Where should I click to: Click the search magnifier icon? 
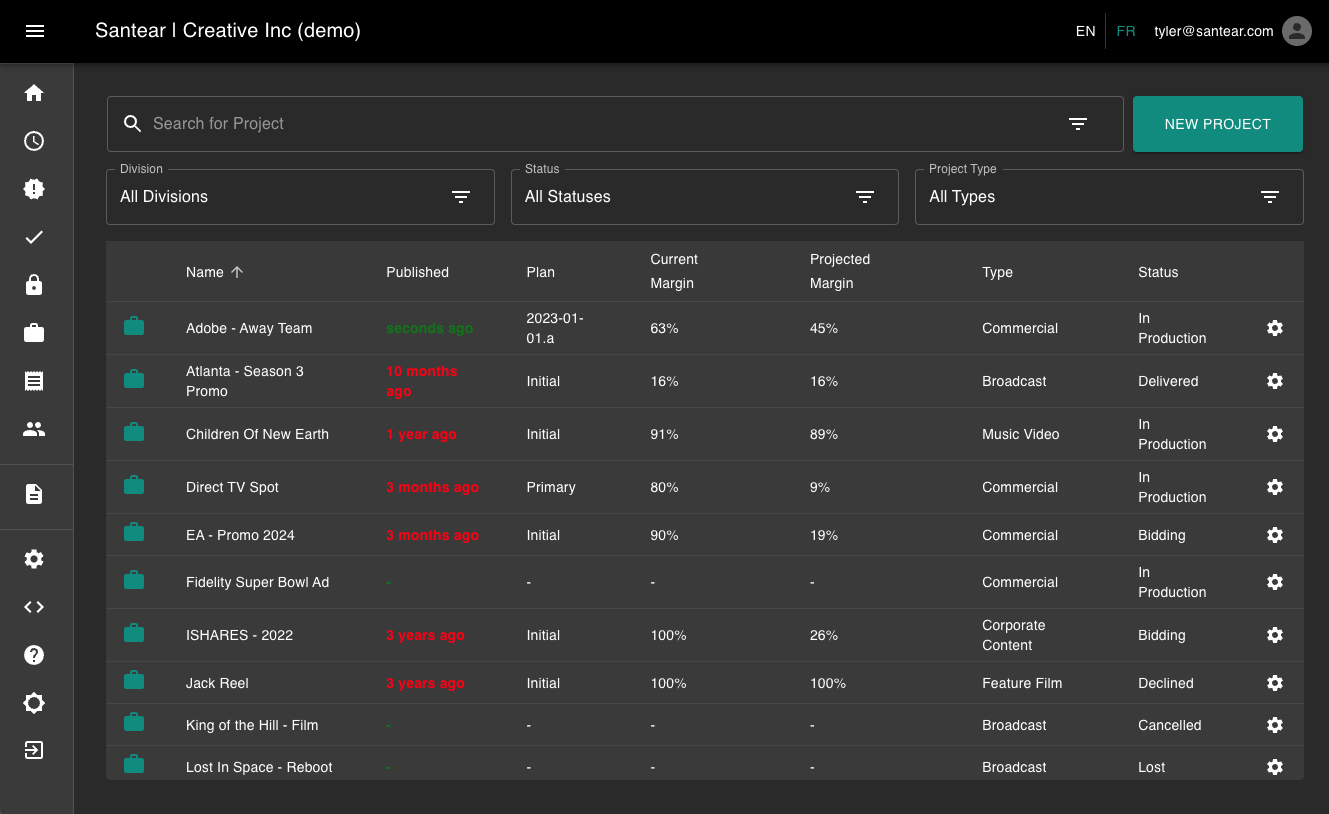(132, 124)
